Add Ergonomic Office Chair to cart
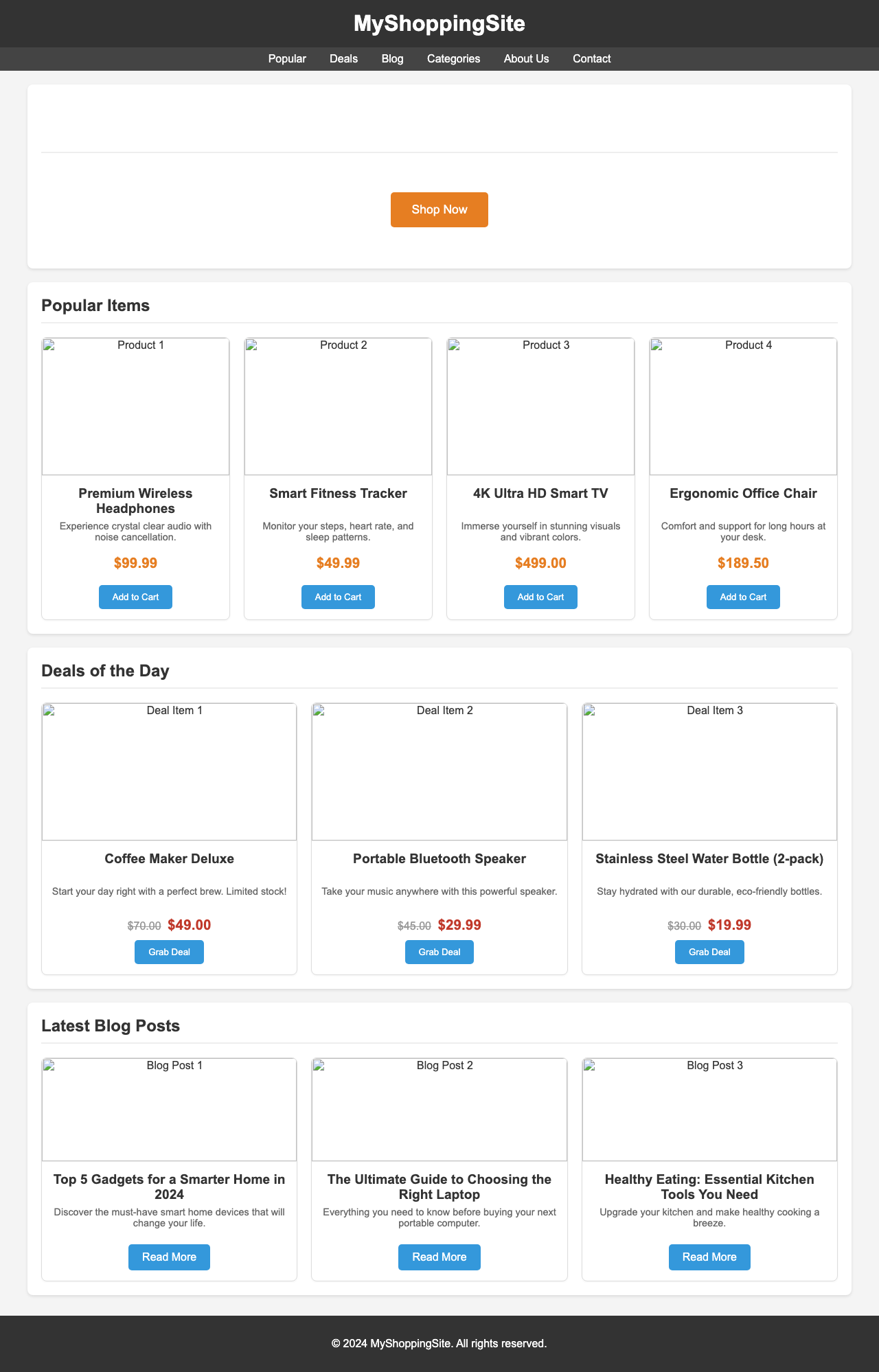 tap(742, 597)
